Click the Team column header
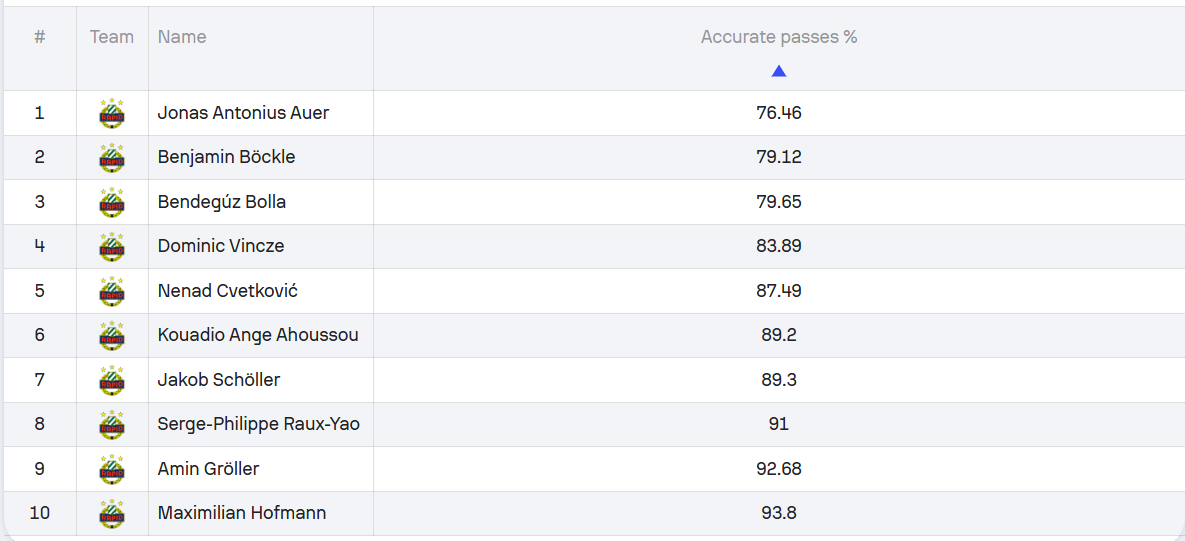This screenshot has height=541, width=1185. (x=112, y=36)
